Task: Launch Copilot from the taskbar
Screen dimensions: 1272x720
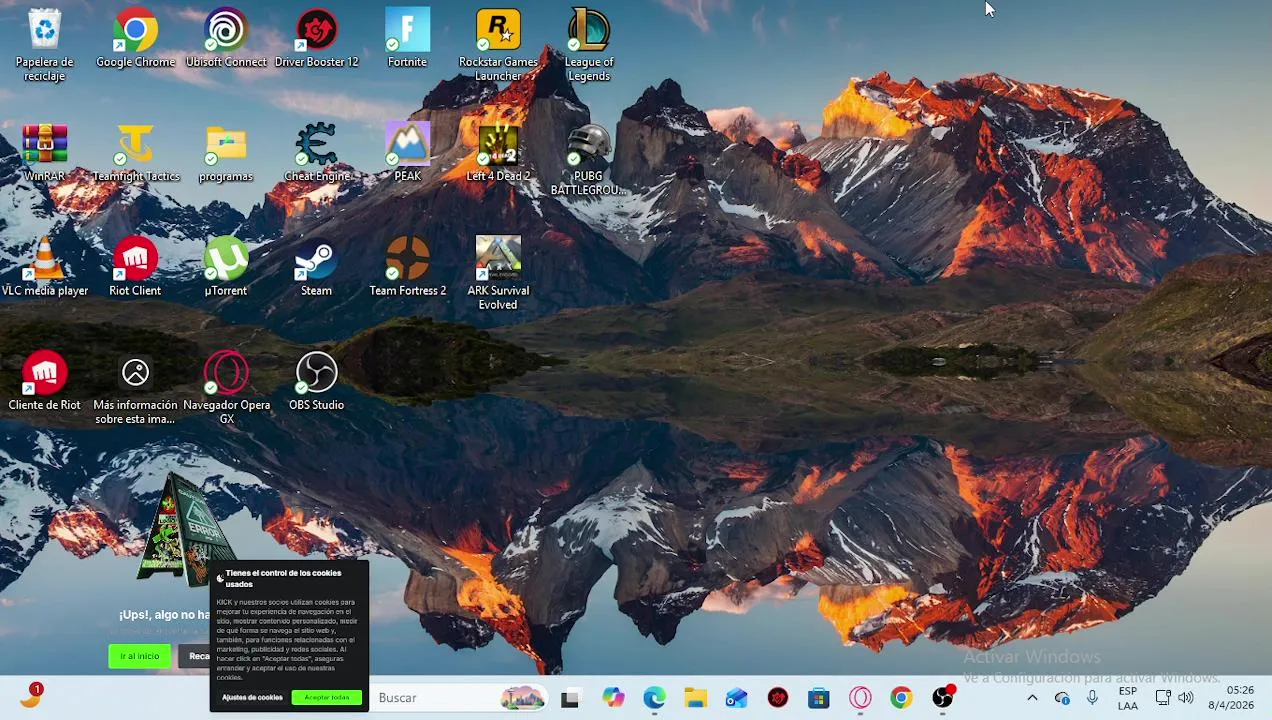Action: coord(613,698)
